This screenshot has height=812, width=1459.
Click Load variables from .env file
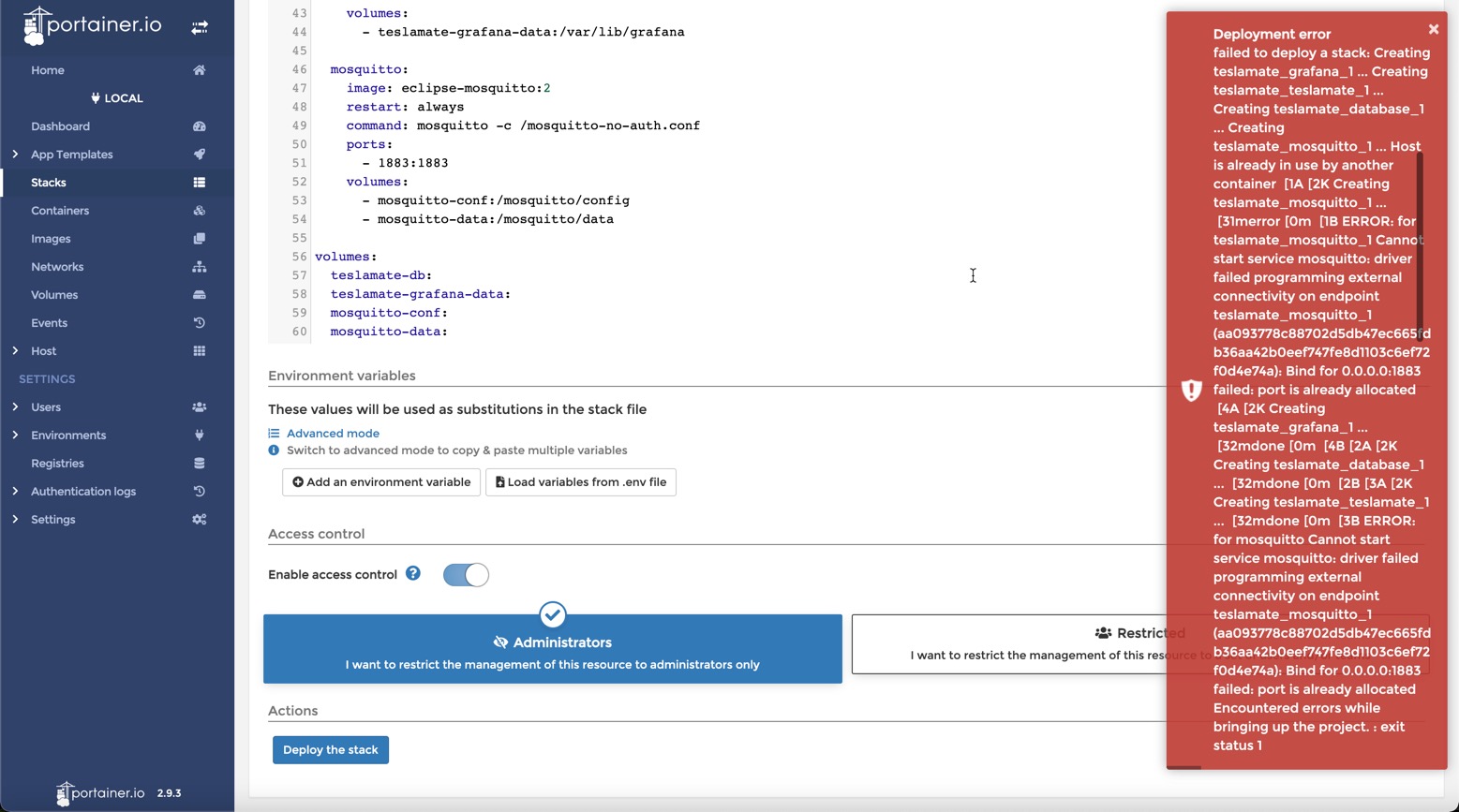(x=581, y=482)
